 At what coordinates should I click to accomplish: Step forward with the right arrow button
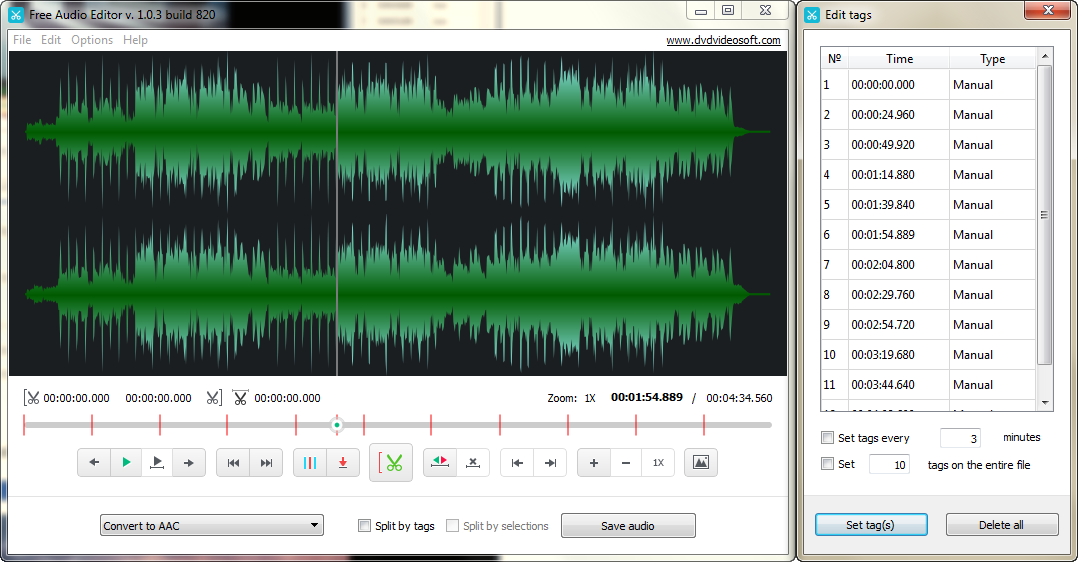tap(188, 463)
